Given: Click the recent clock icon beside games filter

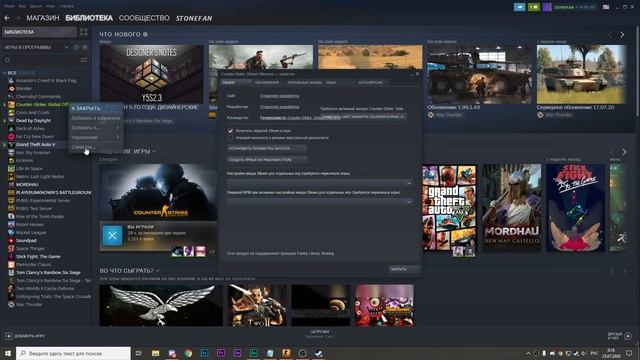Looking at the screenshot, I should tap(76, 47).
